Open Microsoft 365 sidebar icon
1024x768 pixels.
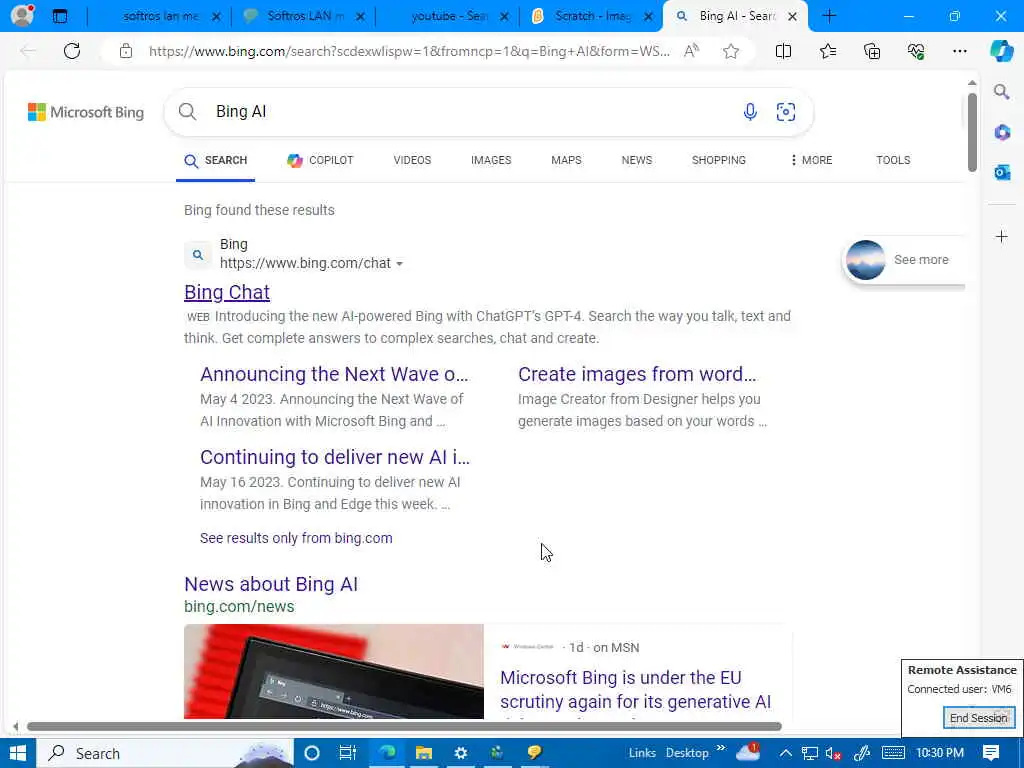pos(1002,133)
